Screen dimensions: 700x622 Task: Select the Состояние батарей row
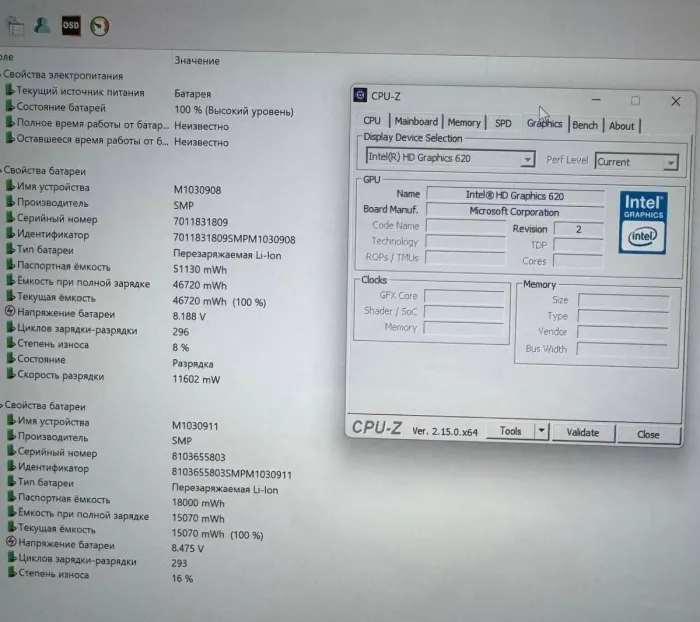[x=150, y=109]
